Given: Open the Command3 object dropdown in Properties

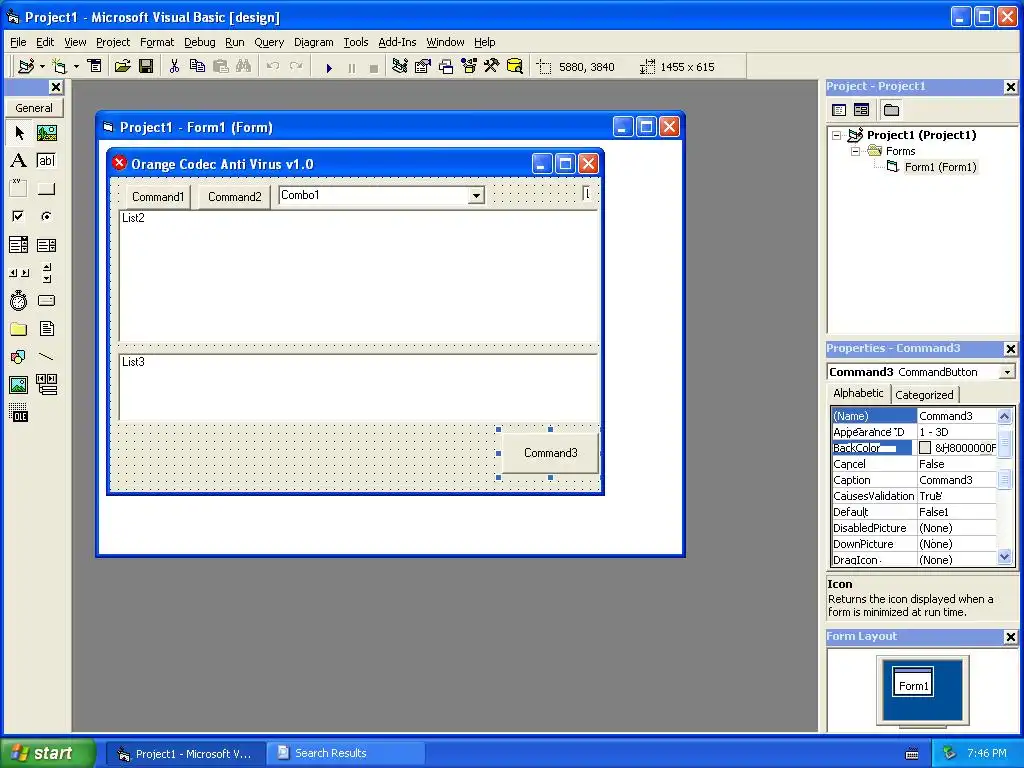Looking at the screenshot, I should (1007, 372).
